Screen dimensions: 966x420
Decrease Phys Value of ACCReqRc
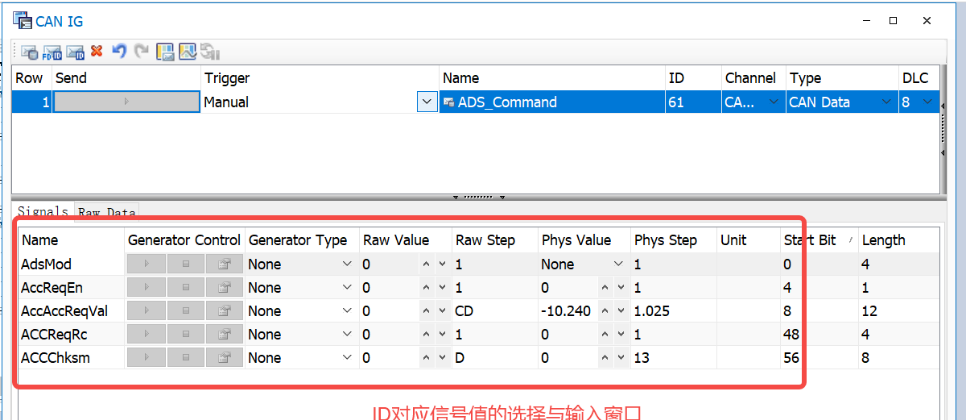pos(621,334)
